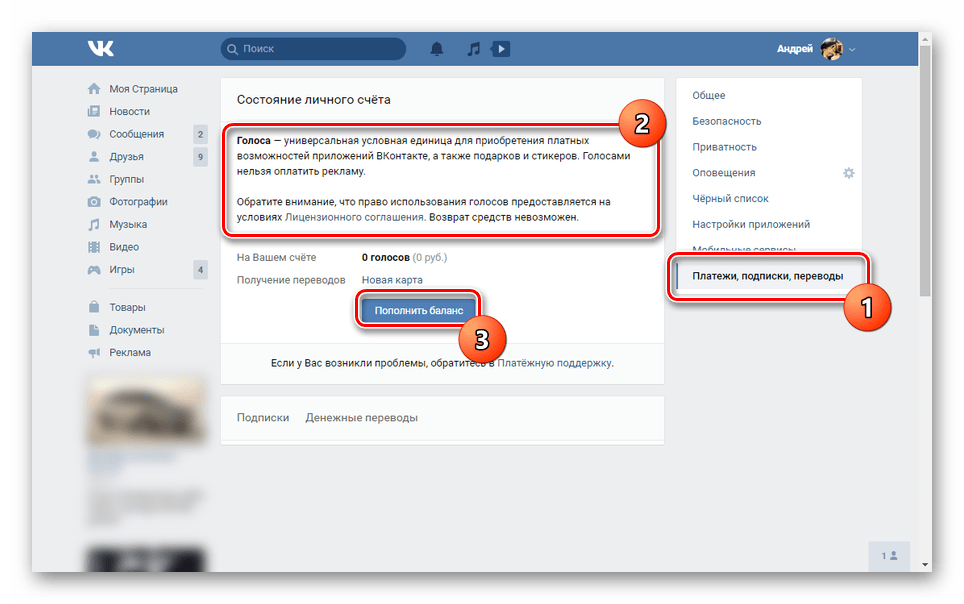Click the Новая карта link
The image size is (964, 604).
pyautogui.click(x=392, y=280)
